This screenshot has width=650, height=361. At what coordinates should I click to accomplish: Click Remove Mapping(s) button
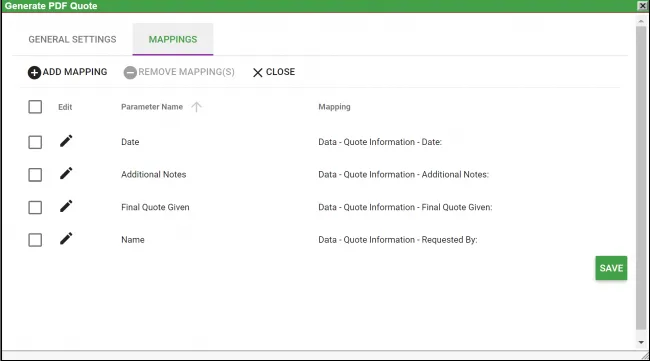[x=179, y=72]
